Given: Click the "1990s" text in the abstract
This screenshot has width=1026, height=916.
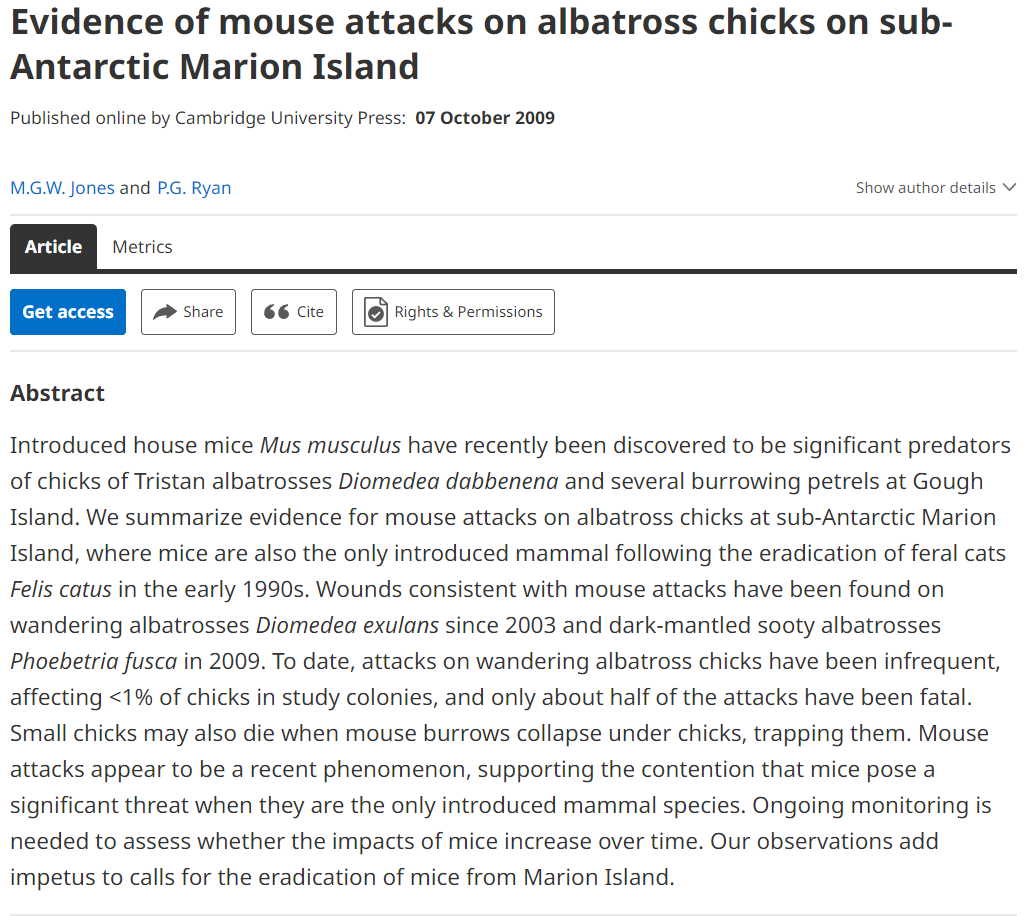Looking at the screenshot, I should pyautogui.click(x=238, y=589).
